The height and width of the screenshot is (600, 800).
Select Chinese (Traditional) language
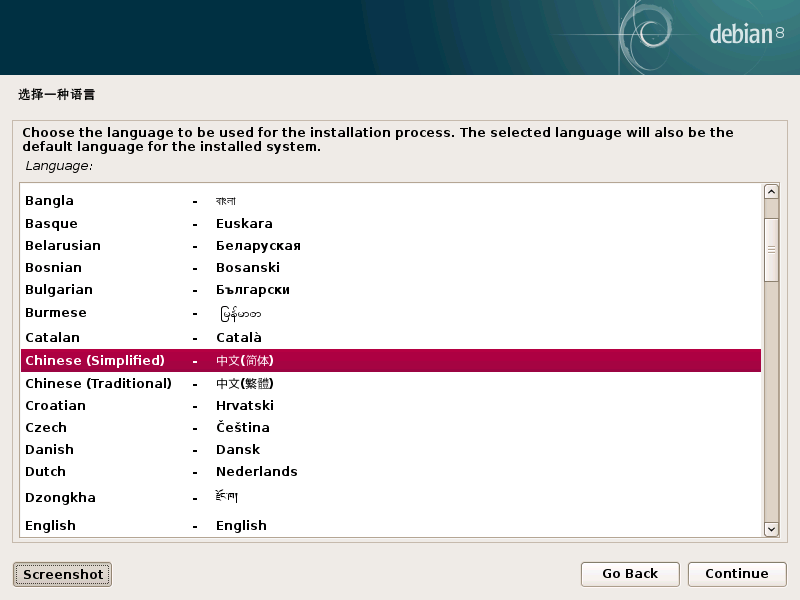[x=391, y=383]
